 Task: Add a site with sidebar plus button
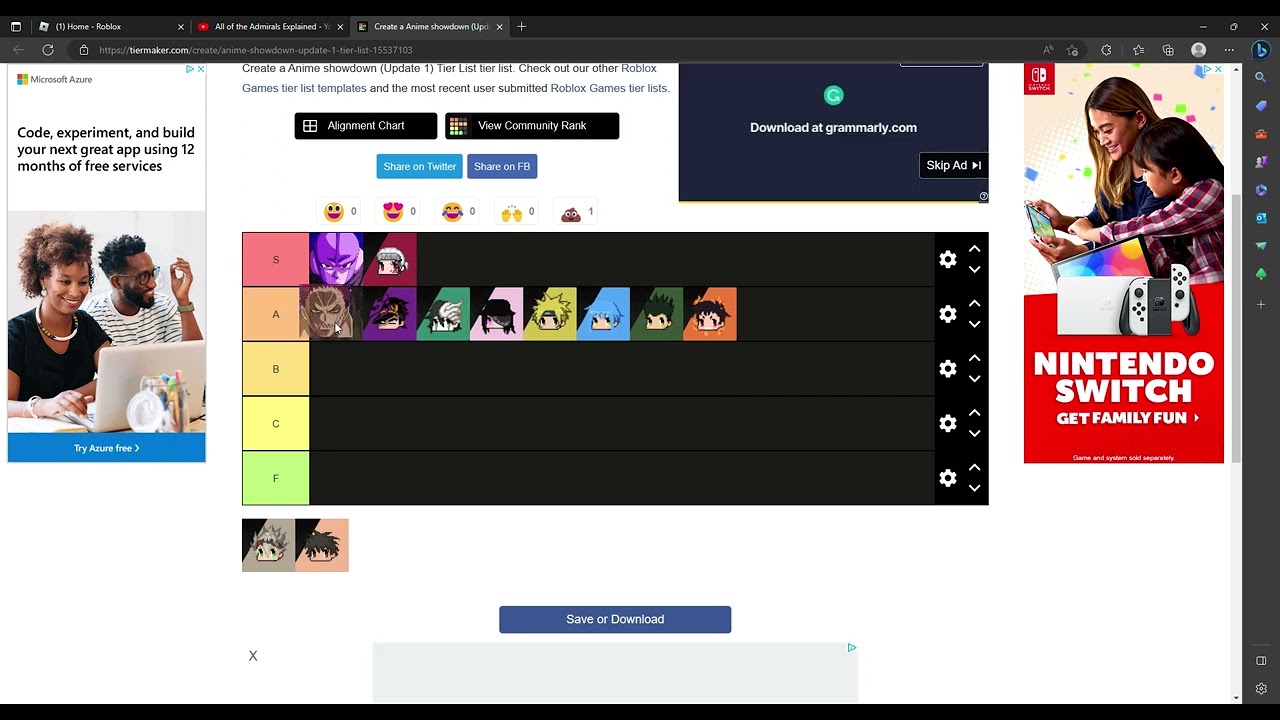1261,304
